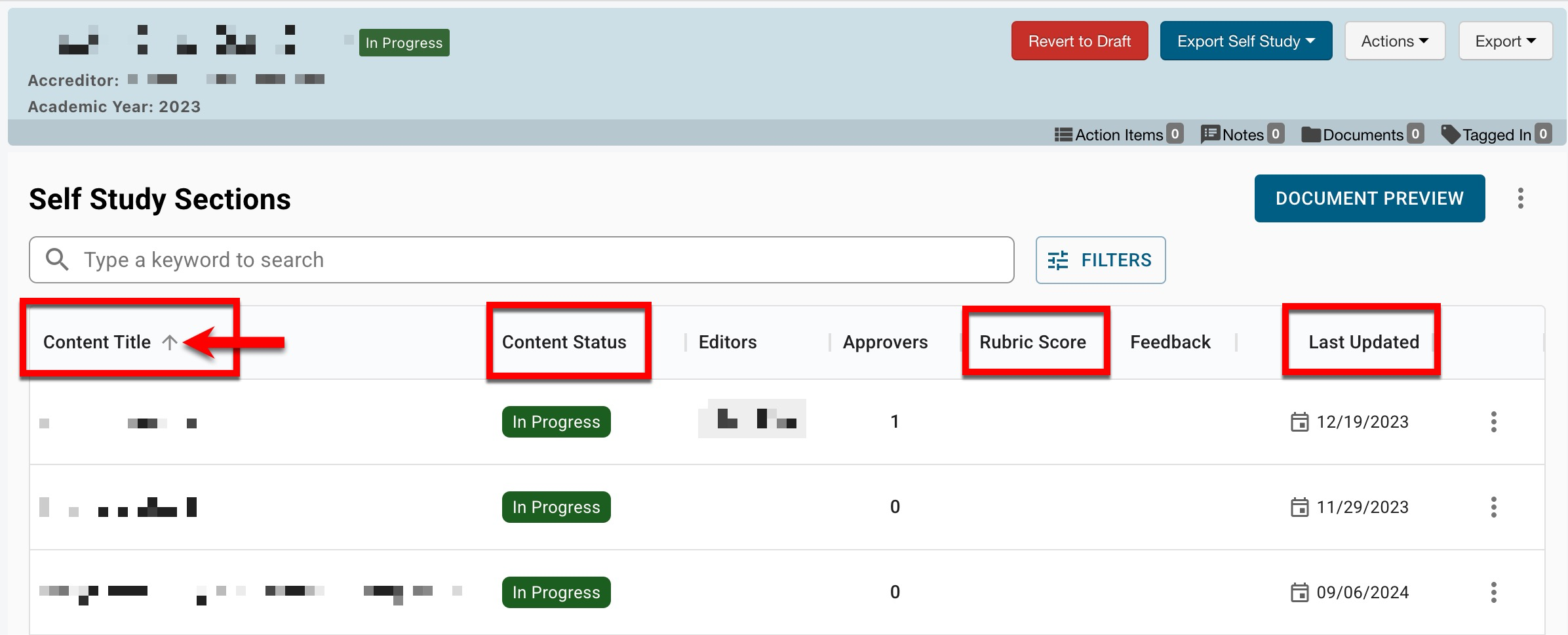Open the Filters button
This screenshot has height=635, width=1568.
[x=1100, y=260]
